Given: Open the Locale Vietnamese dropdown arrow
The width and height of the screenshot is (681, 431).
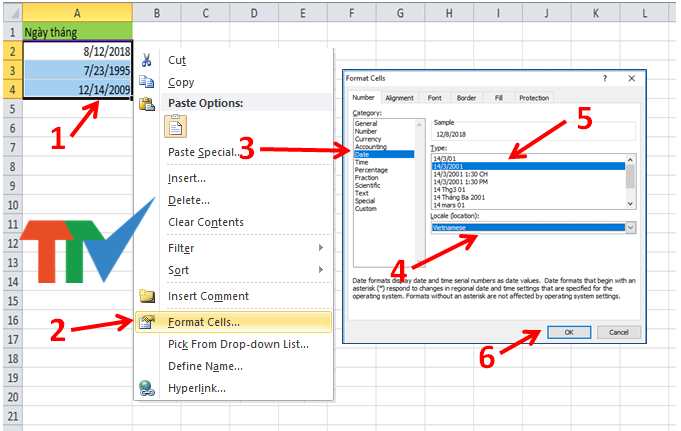Looking at the screenshot, I should (x=631, y=227).
